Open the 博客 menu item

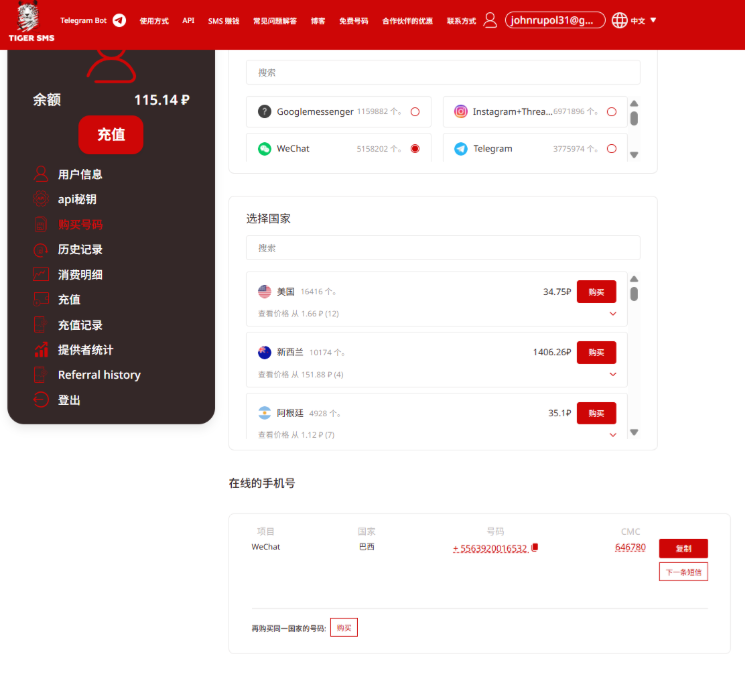318,21
